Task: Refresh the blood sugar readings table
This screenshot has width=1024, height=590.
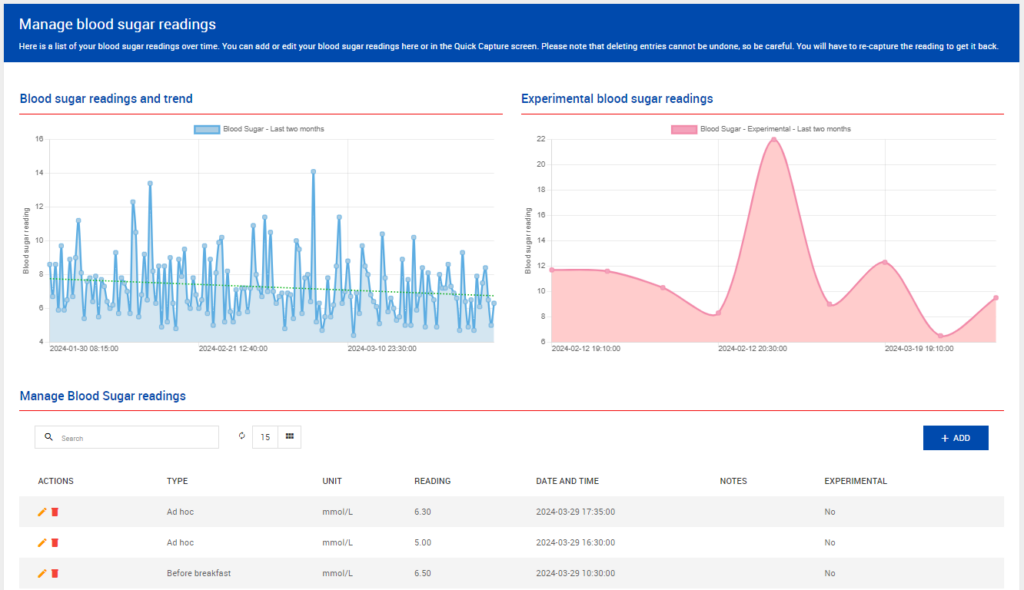Action: [242, 436]
